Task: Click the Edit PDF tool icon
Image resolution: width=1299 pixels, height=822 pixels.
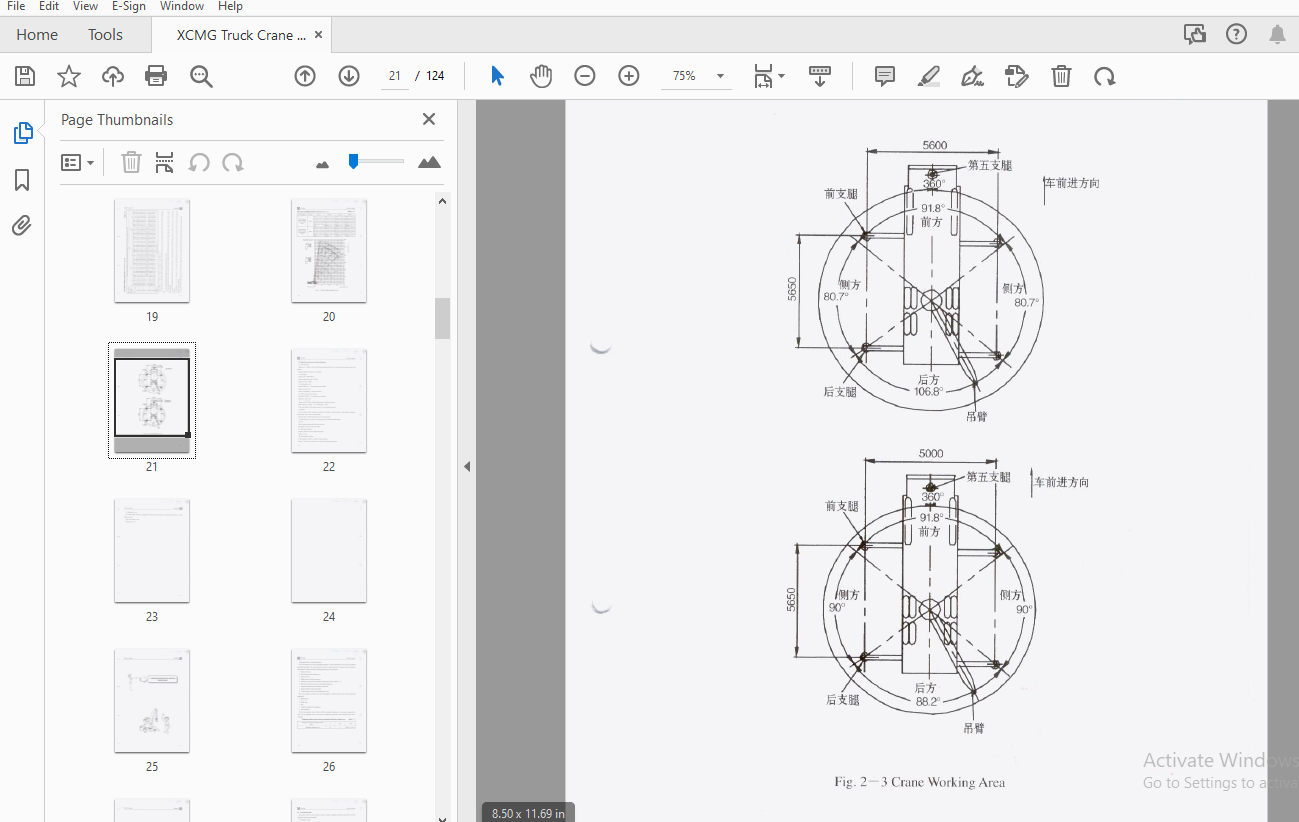Action: 1017,76
